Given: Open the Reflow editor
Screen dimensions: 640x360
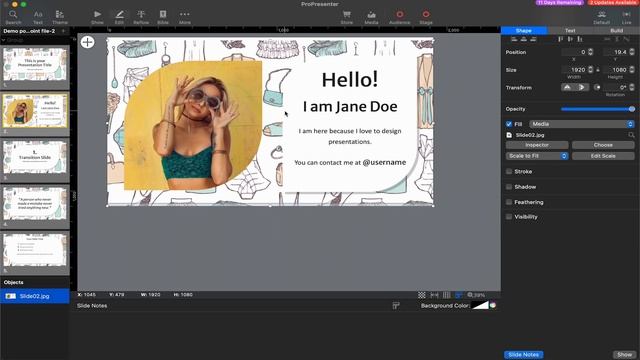Looking at the screenshot, I should tap(141, 17).
